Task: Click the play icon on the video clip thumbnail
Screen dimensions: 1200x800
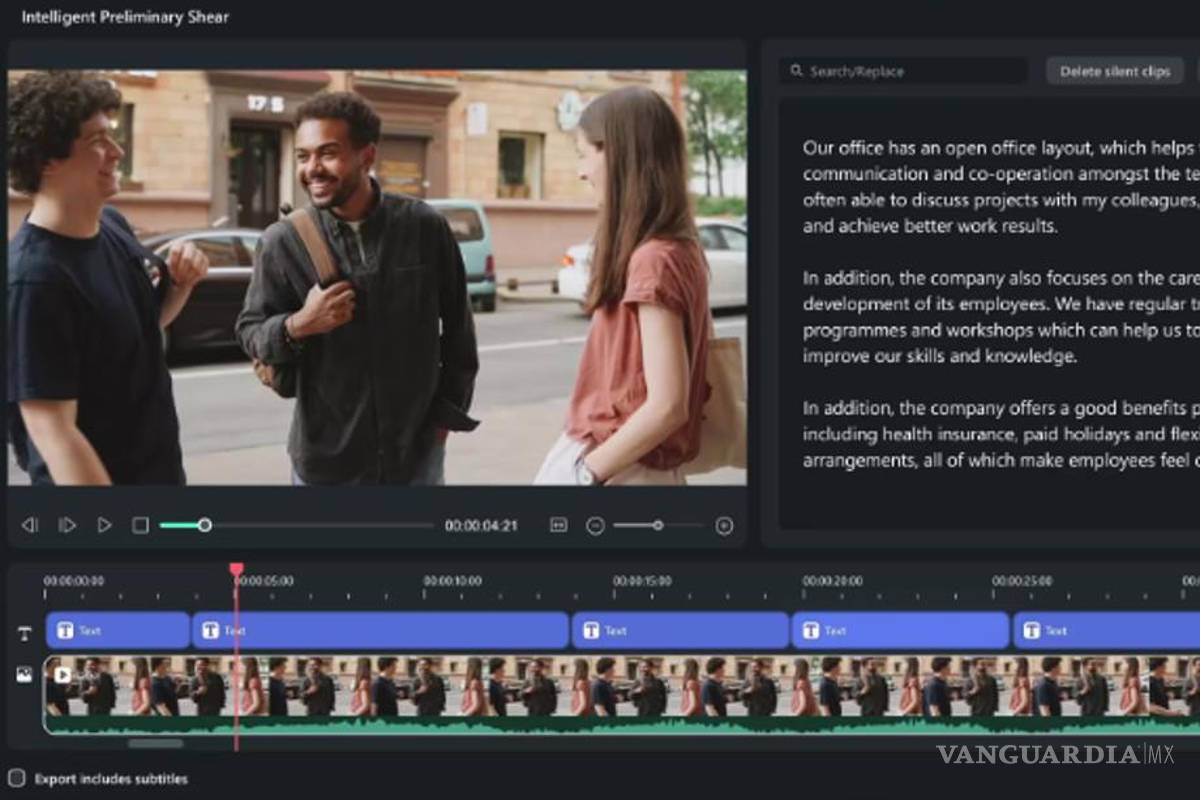Action: click(64, 674)
